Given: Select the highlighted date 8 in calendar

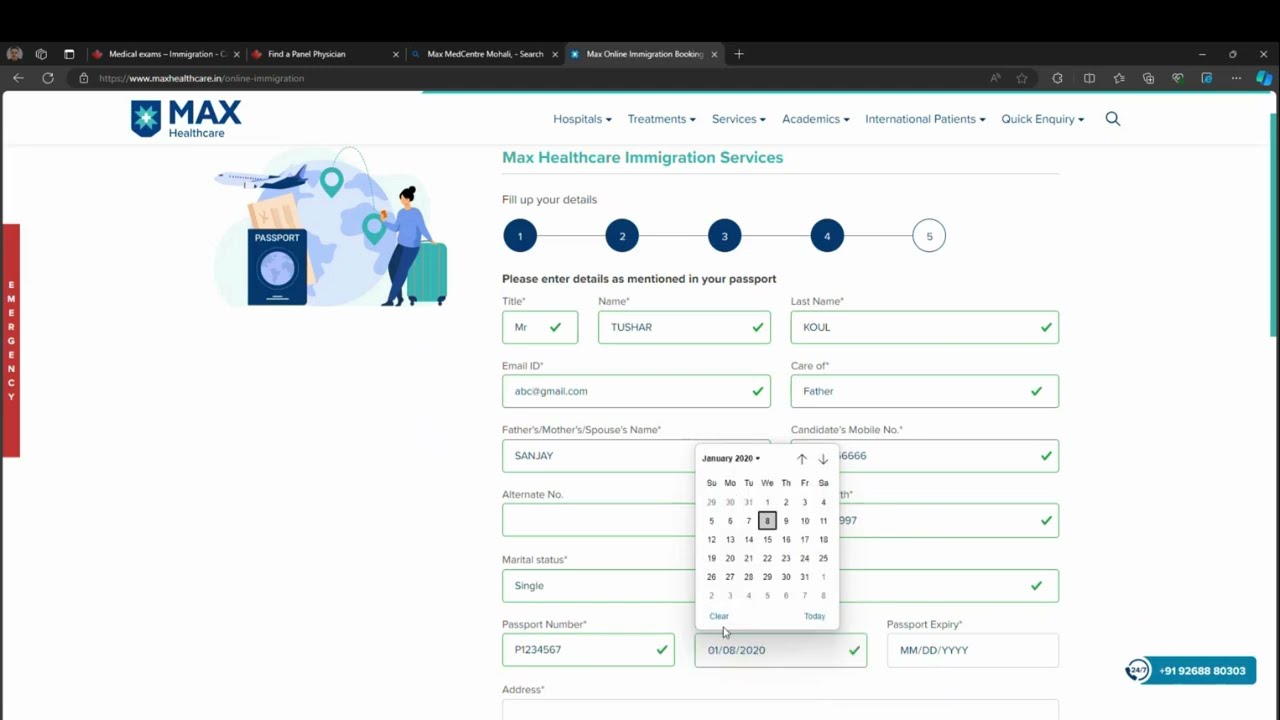Looking at the screenshot, I should [767, 521].
